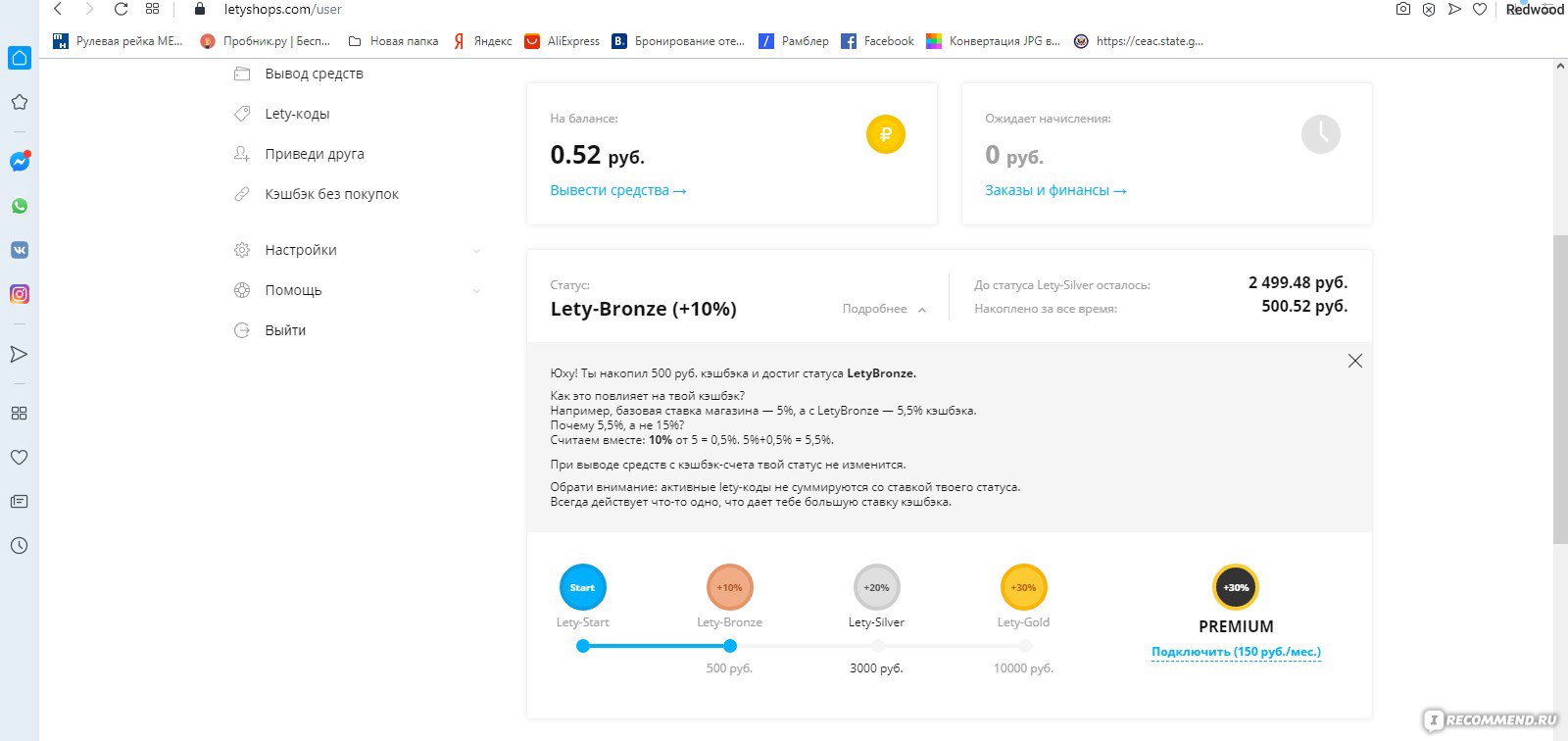Open VK in Opera sidebar
The image size is (1568, 741).
tap(20, 250)
